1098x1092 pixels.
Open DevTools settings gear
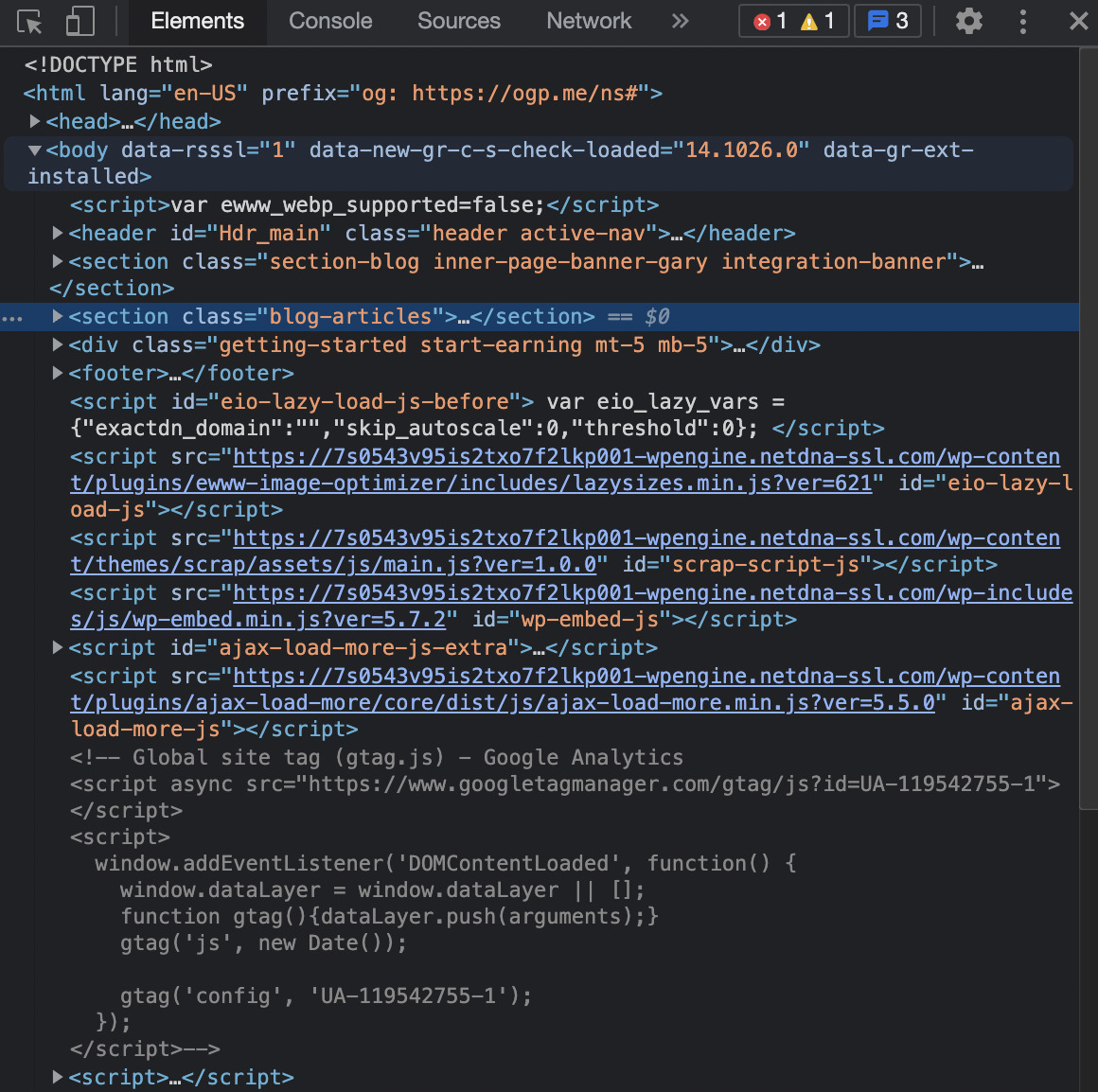[x=969, y=21]
